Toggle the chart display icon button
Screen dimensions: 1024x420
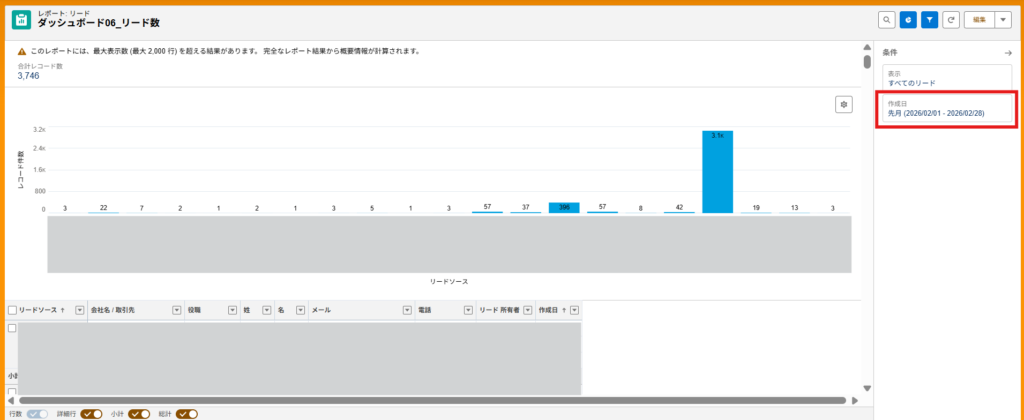click(908, 20)
